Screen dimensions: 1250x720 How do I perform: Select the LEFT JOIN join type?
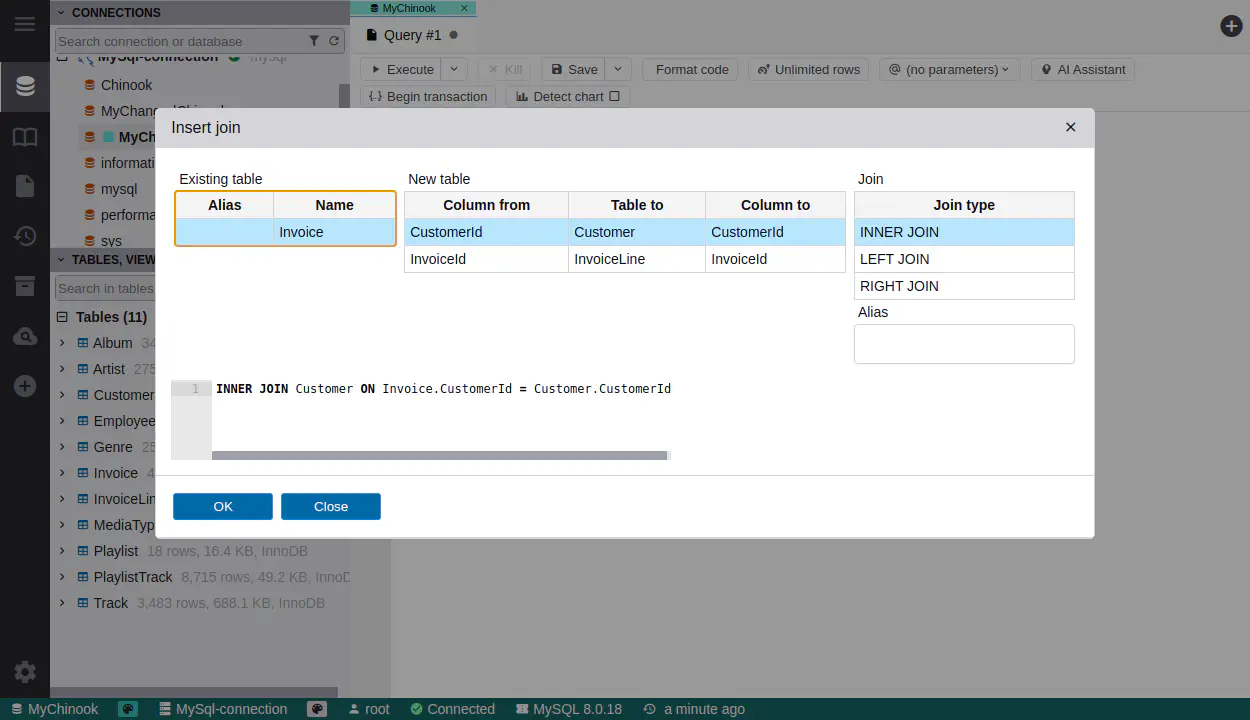click(x=963, y=259)
